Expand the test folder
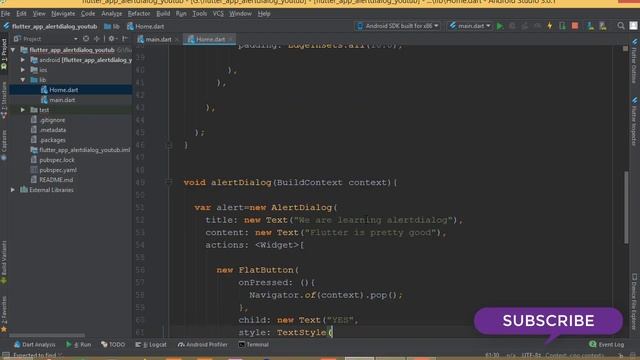 [x=23, y=110]
